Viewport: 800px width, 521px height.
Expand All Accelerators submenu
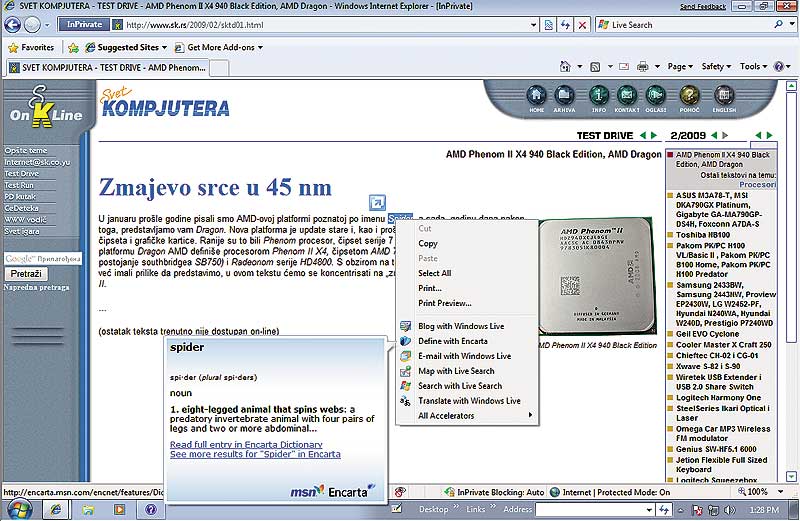click(467, 416)
